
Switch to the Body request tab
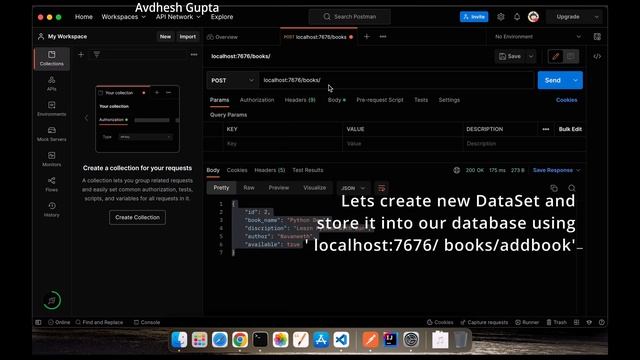click(x=336, y=100)
